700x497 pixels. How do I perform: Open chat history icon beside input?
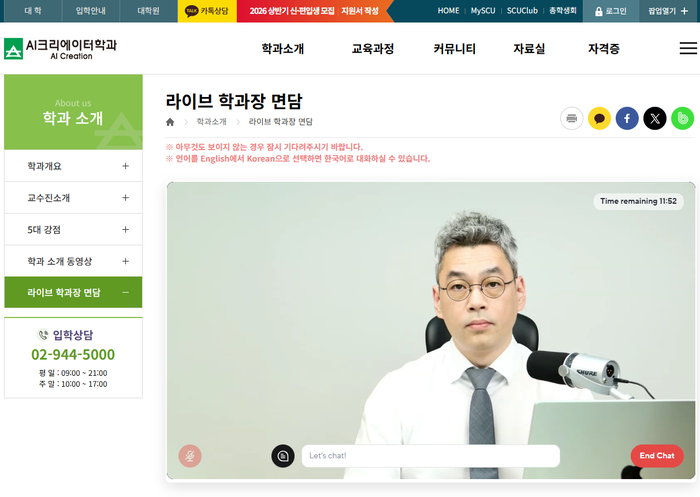point(283,456)
